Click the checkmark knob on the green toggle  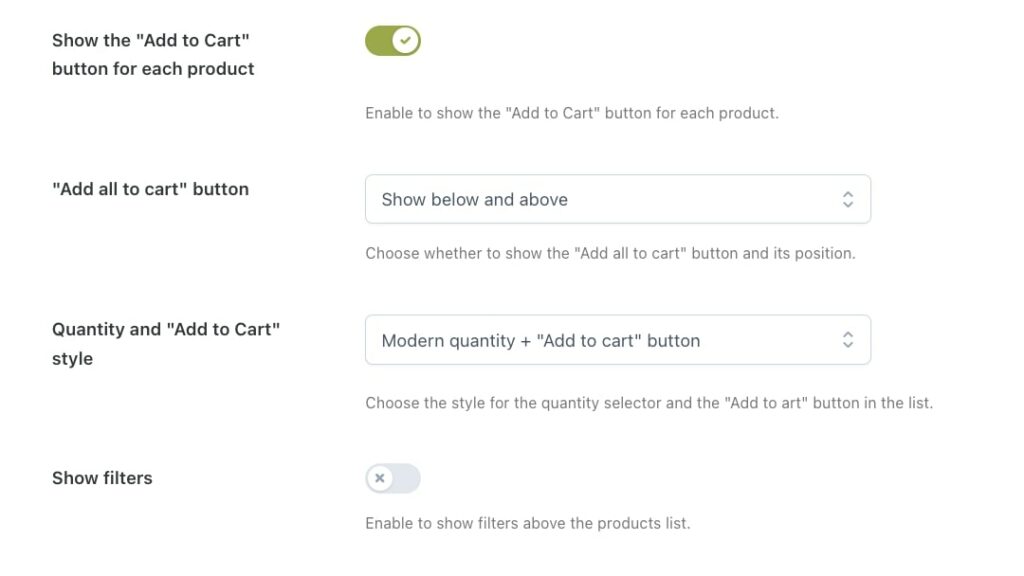pyautogui.click(x=406, y=41)
